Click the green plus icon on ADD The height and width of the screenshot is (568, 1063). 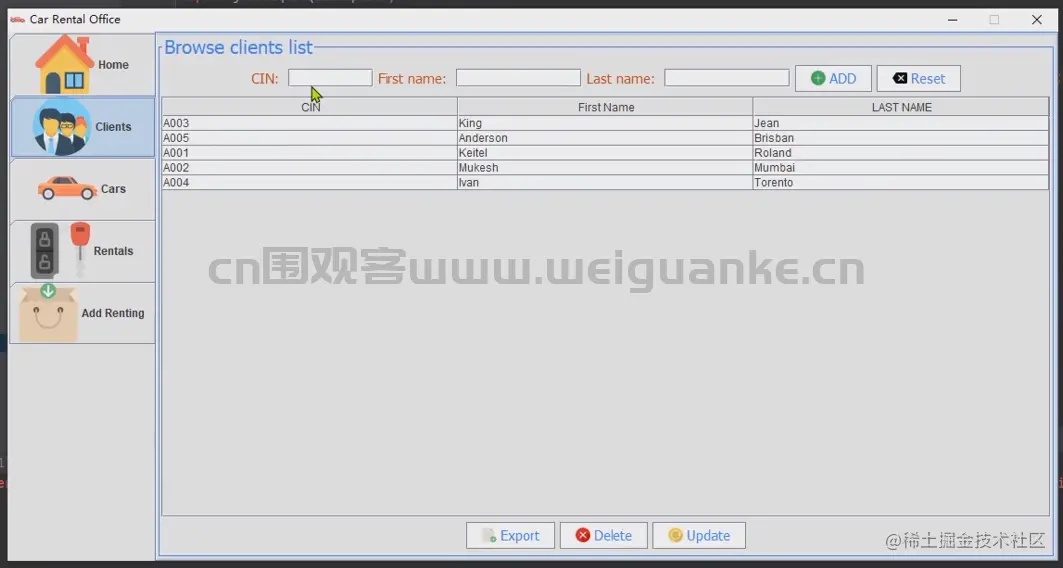point(818,78)
